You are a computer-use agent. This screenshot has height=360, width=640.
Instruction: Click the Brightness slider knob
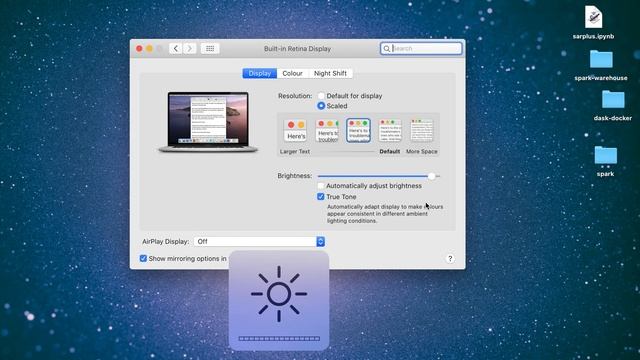431,176
